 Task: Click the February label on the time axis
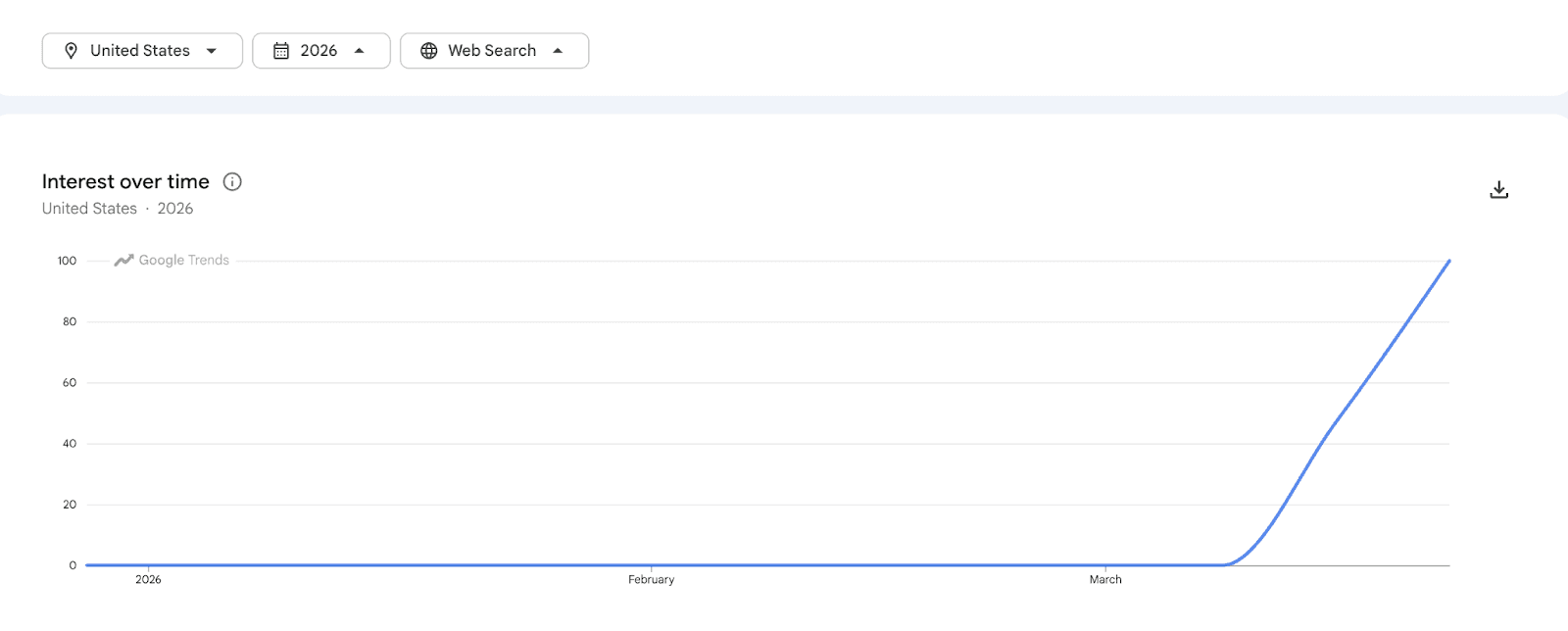click(652, 580)
